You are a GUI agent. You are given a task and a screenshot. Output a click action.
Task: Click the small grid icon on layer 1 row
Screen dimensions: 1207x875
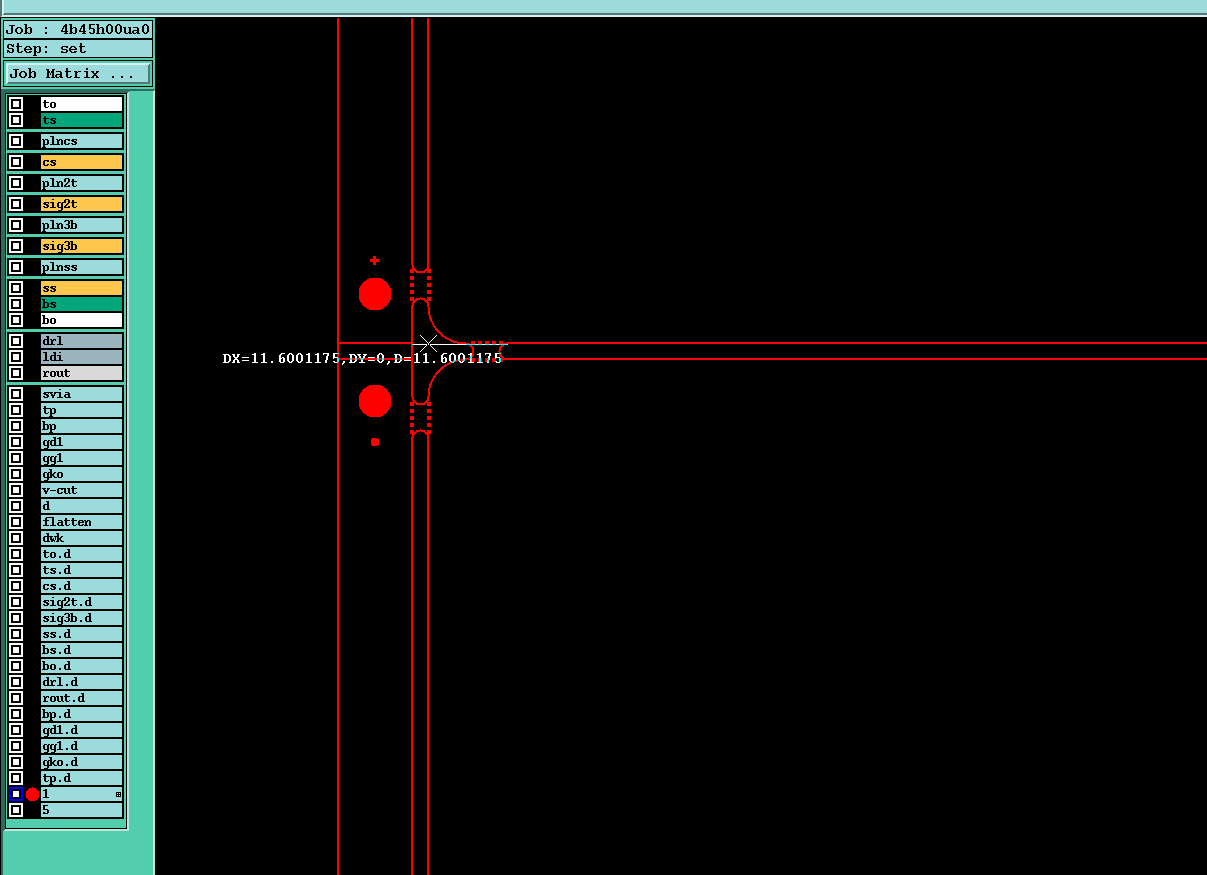click(x=118, y=794)
